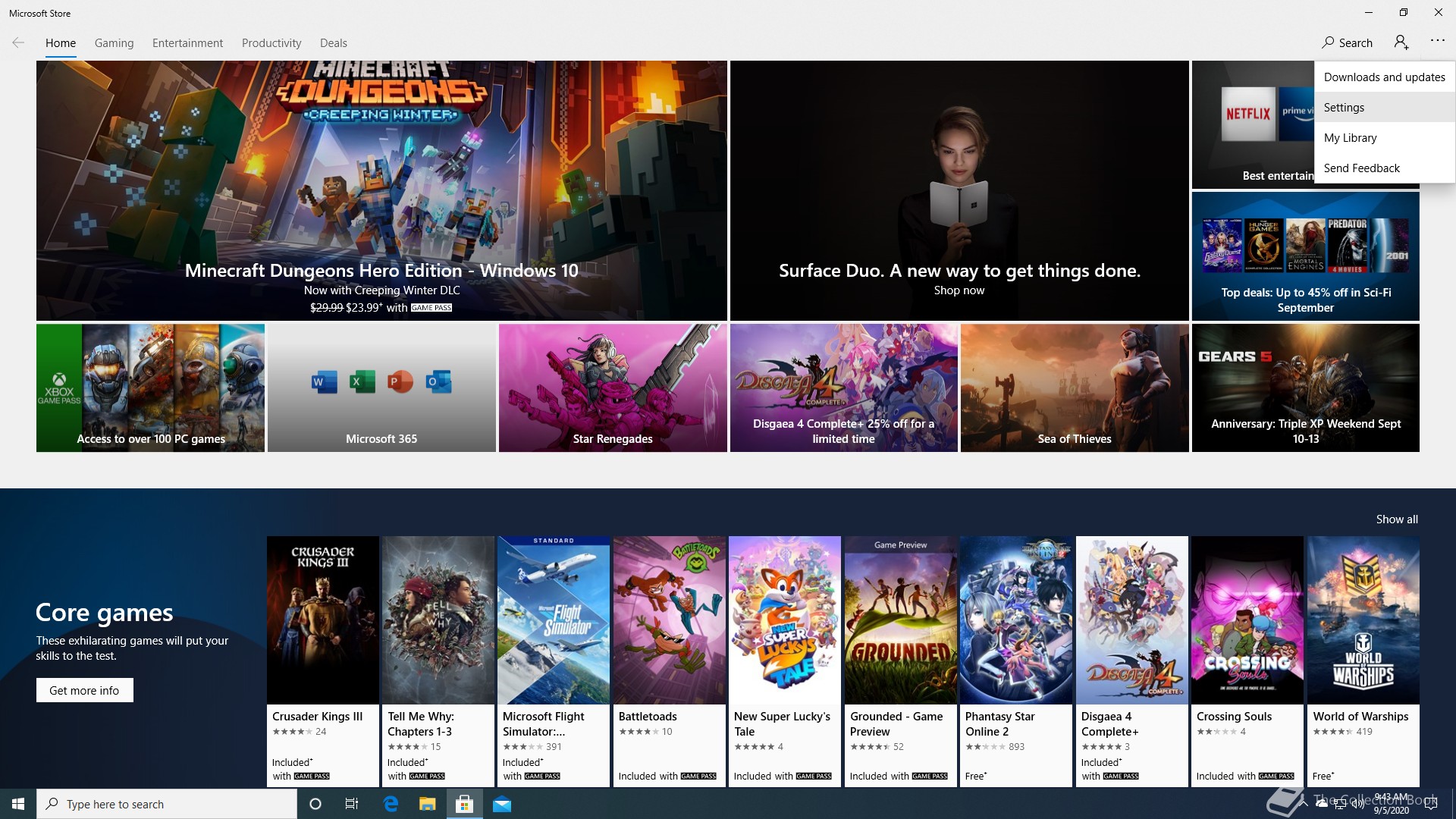The height and width of the screenshot is (819, 1456).
Task: Open the Entertainment tab
Action: click(187, 43)
